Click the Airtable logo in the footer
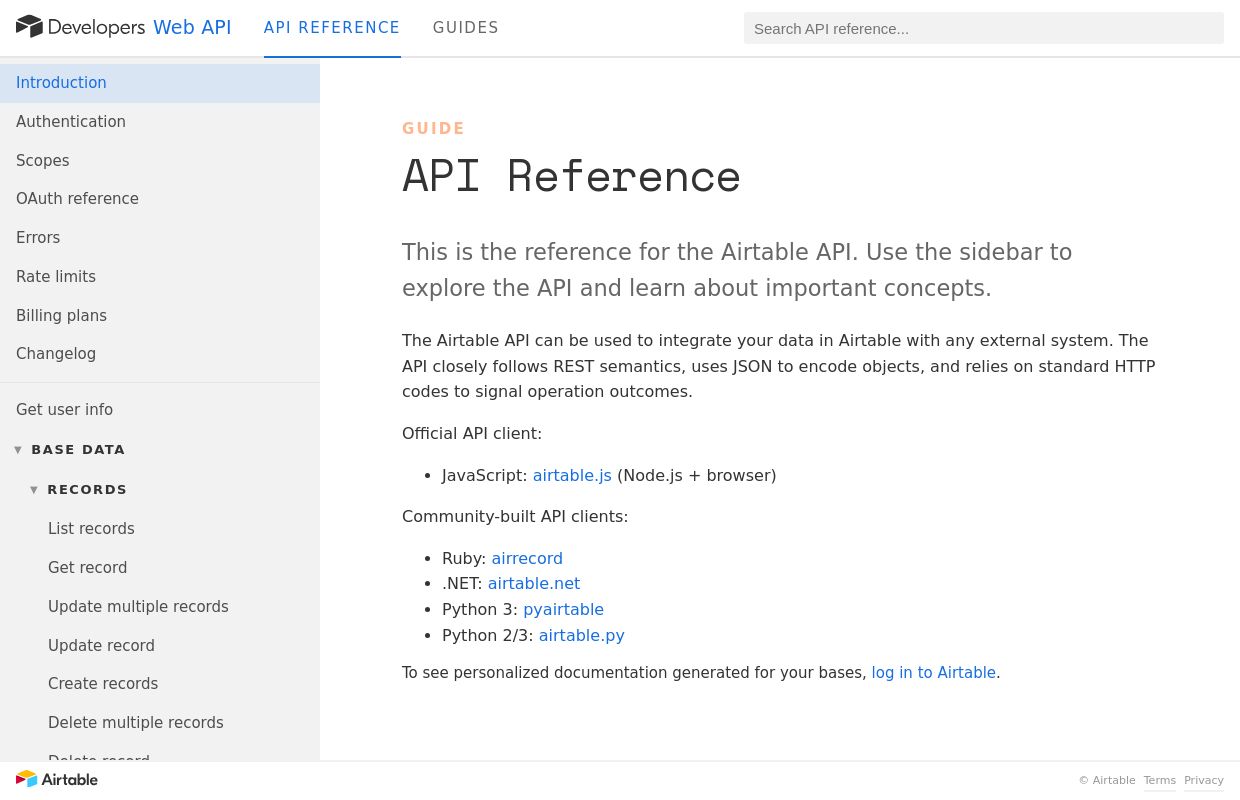 click(x=57, y=779)
